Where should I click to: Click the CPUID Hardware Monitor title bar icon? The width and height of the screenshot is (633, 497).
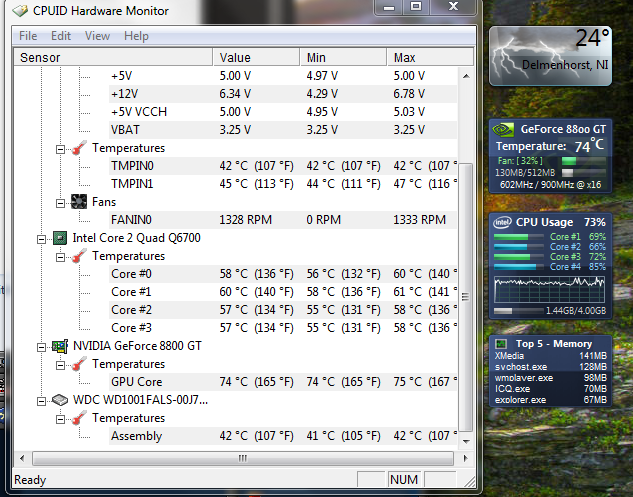tap(20, 10)
